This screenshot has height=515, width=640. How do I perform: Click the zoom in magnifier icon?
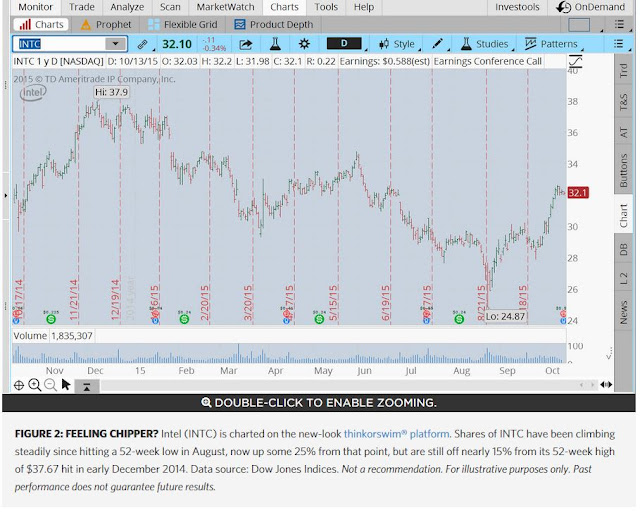[35, 385]
